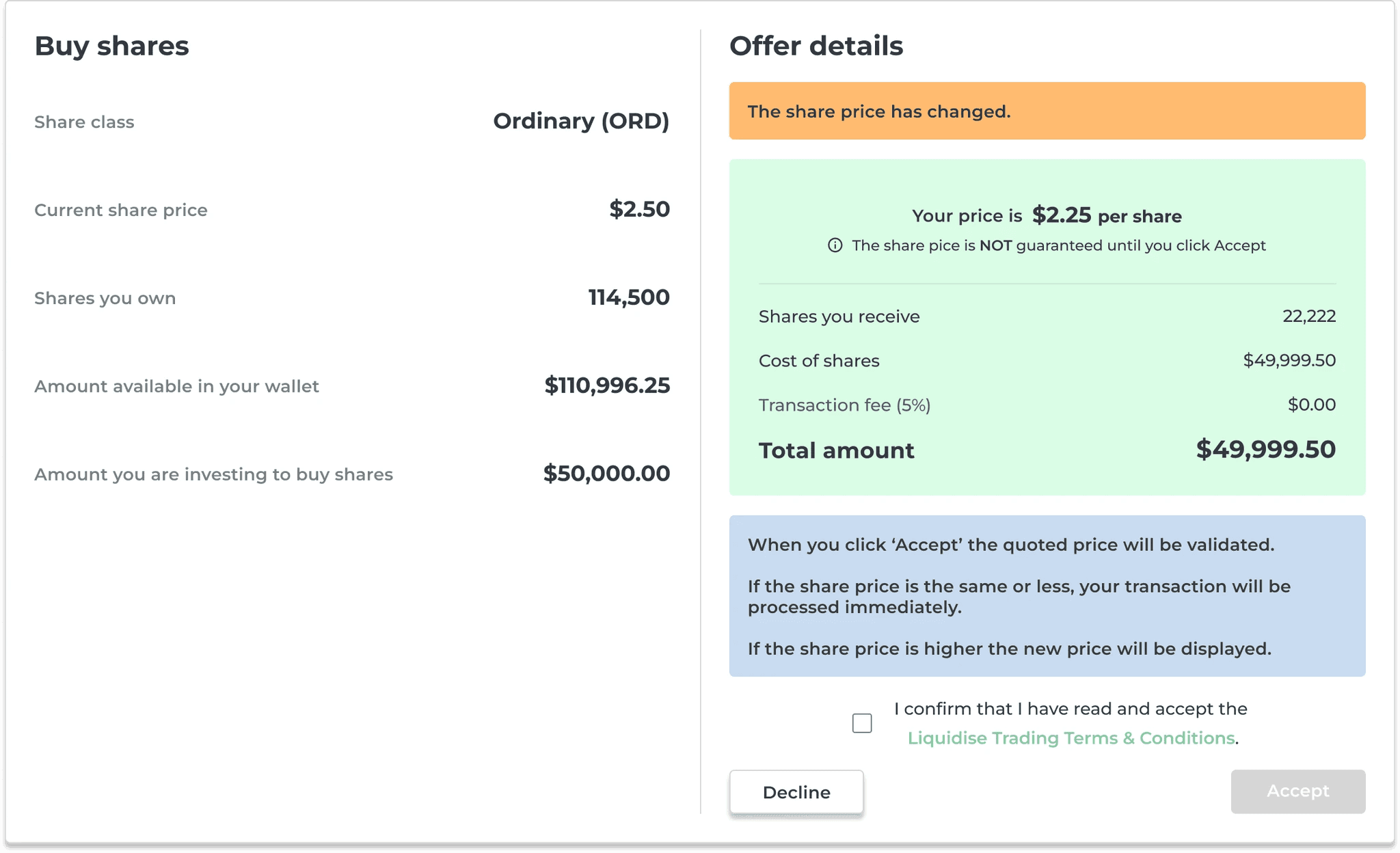Screen dimensions: 1400x853
Task: Click the NOT guaranteed warning text
Action: pos(1058,245)
